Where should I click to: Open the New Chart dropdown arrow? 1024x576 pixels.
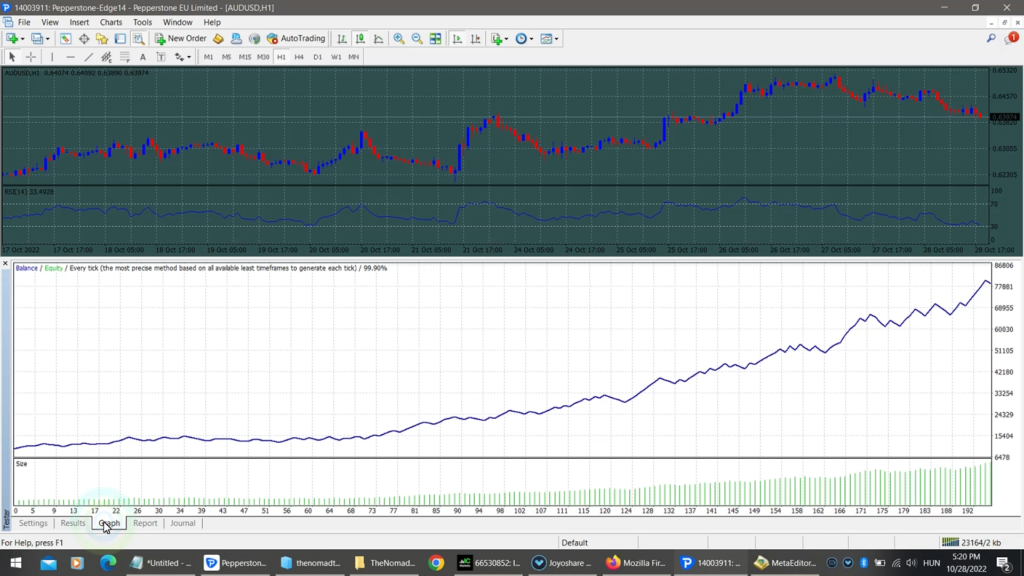pyautogui.click(x=22, y=38)
